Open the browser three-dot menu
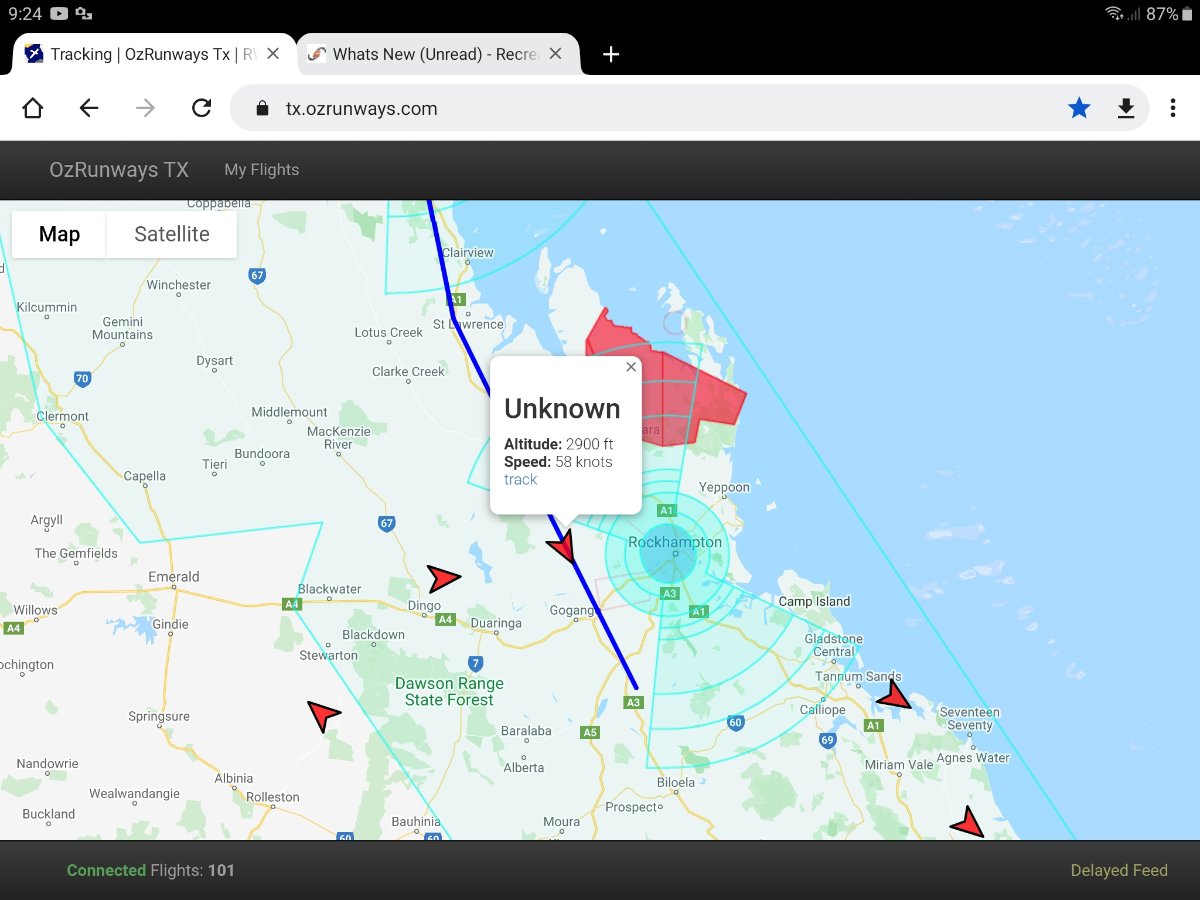Screen dimensions: 1200x900 tap(1173, 108)
